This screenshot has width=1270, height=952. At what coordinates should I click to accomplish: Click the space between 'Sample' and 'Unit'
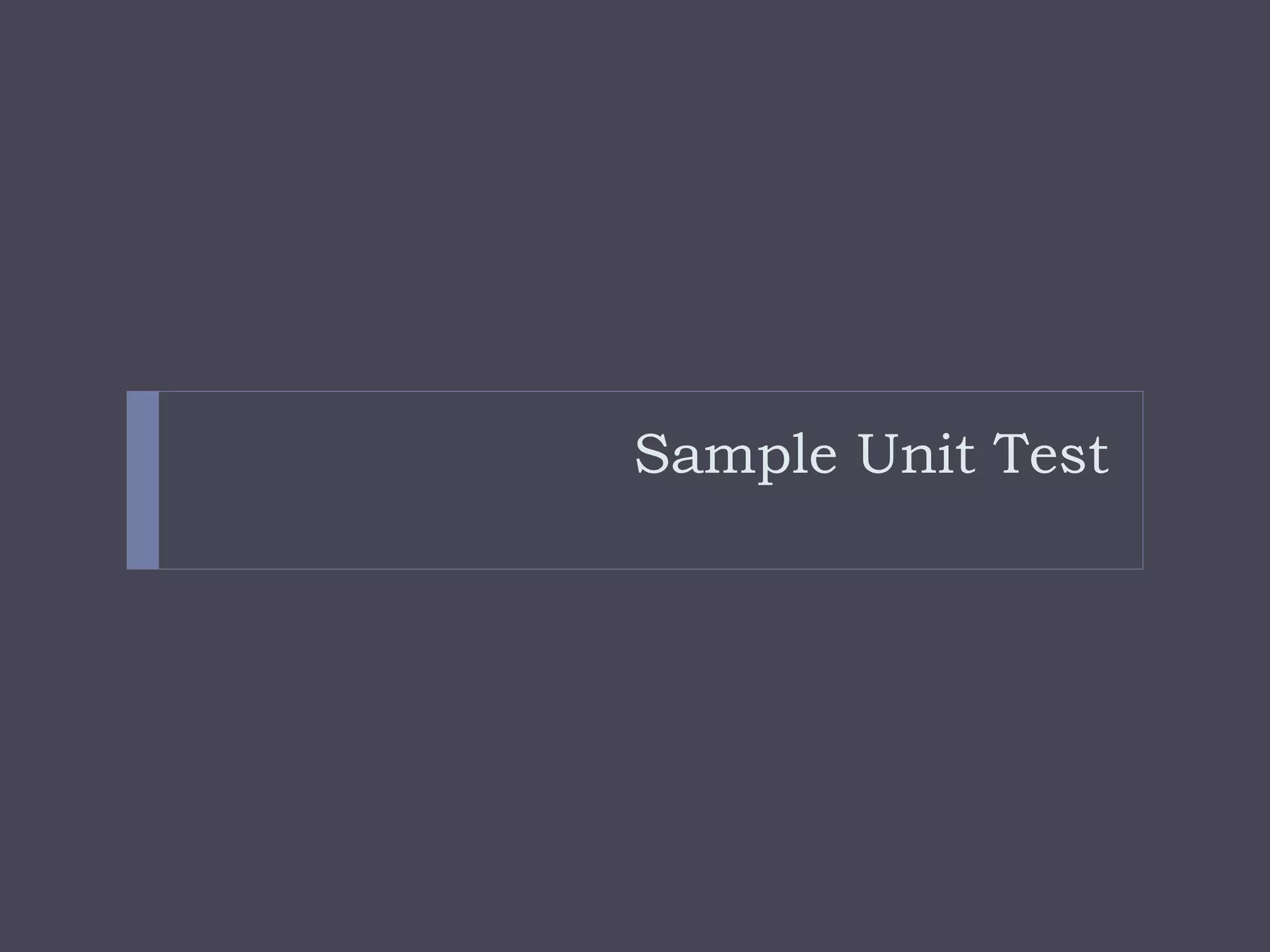848,455
